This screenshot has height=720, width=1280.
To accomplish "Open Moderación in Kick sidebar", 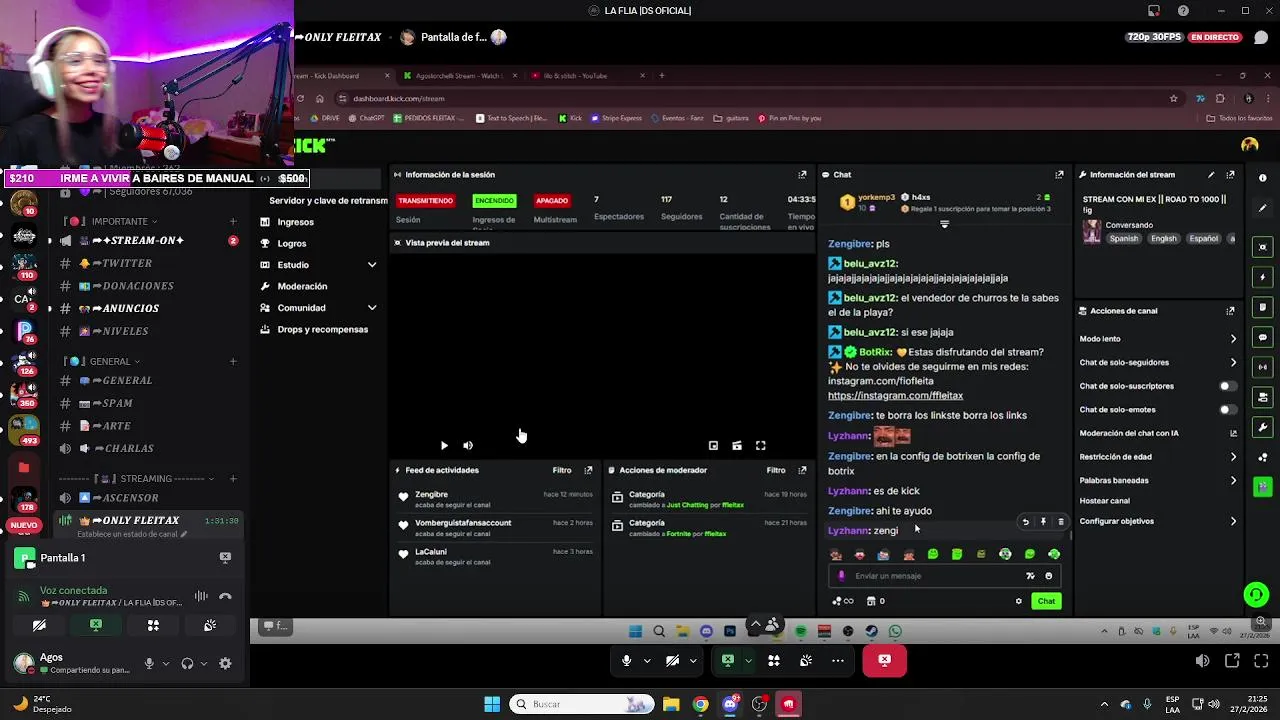I will (302, 286).
